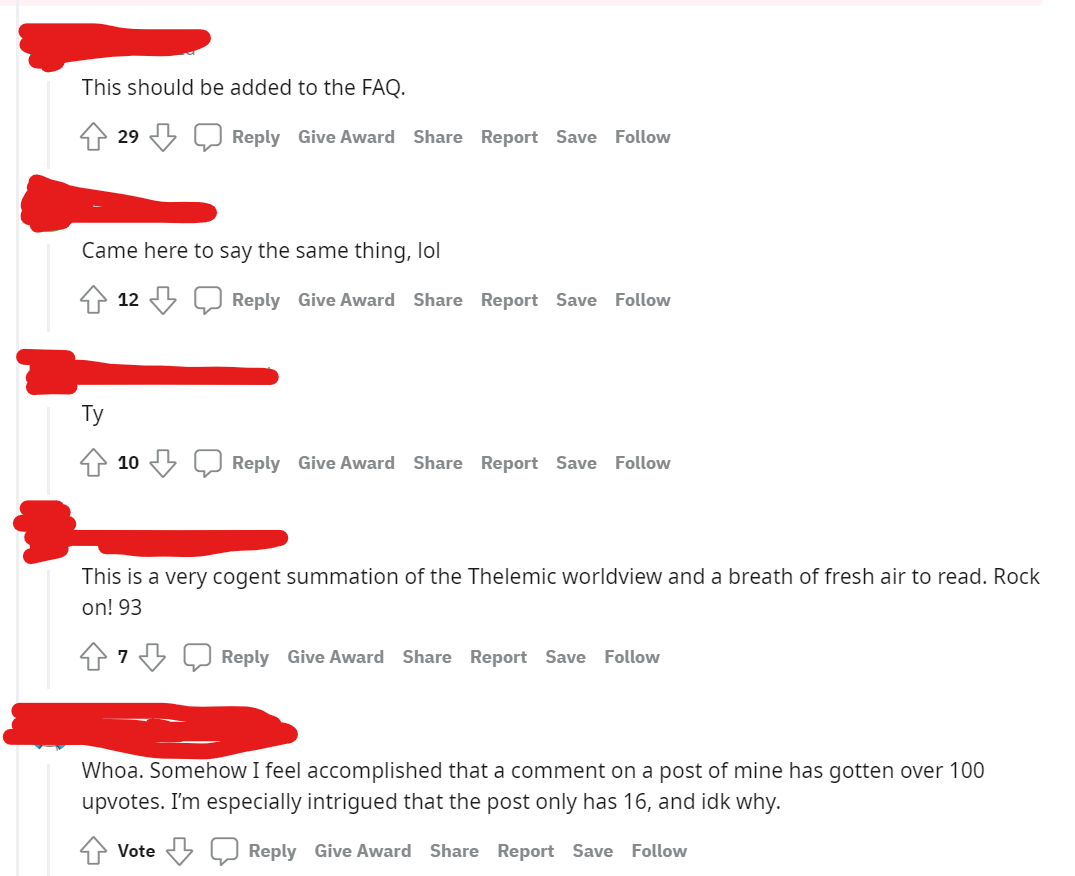
Task: Follow the "added to the FAQ" comment
Action: click(642, 137)
